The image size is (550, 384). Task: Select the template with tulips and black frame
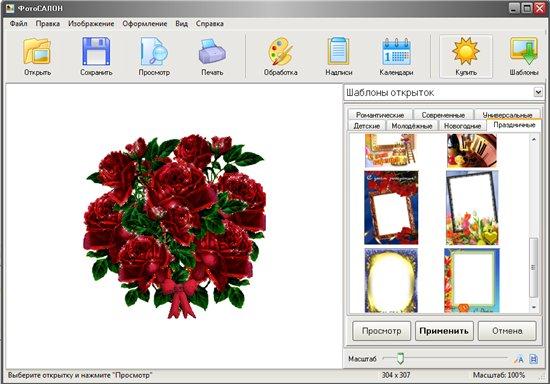tap(472, 208)
